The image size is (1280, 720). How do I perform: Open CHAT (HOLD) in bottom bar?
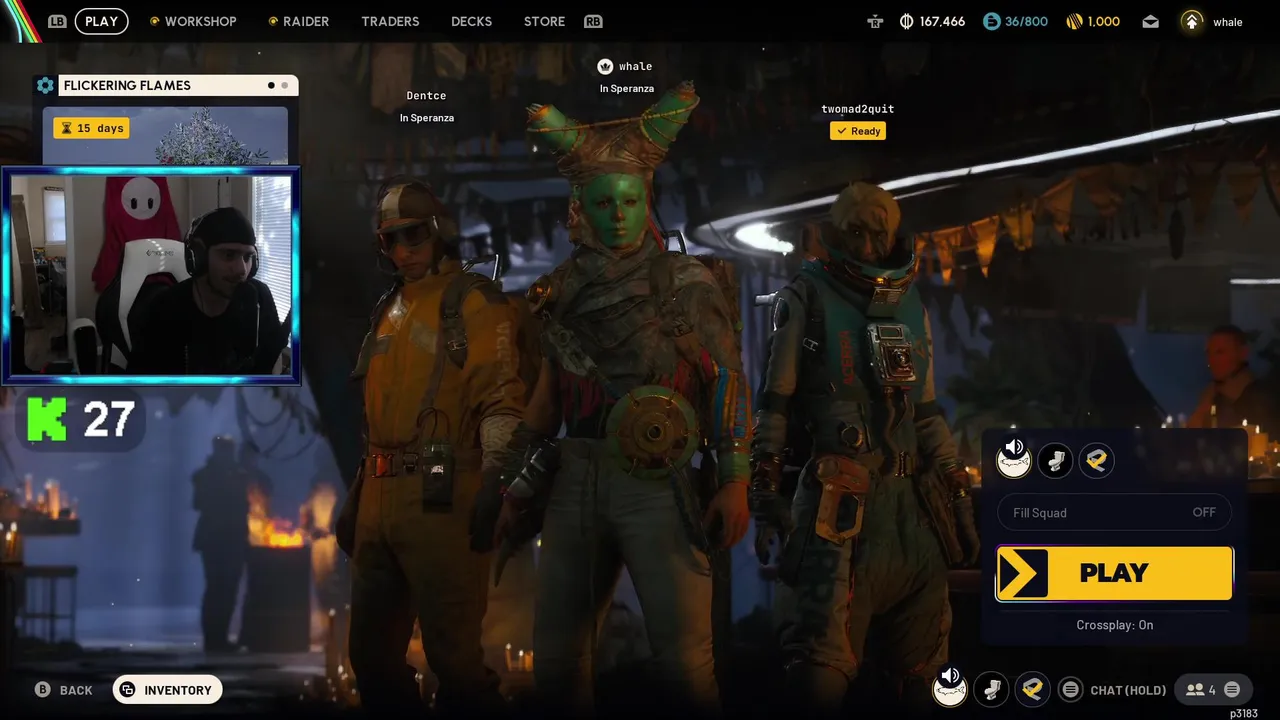1128,690
